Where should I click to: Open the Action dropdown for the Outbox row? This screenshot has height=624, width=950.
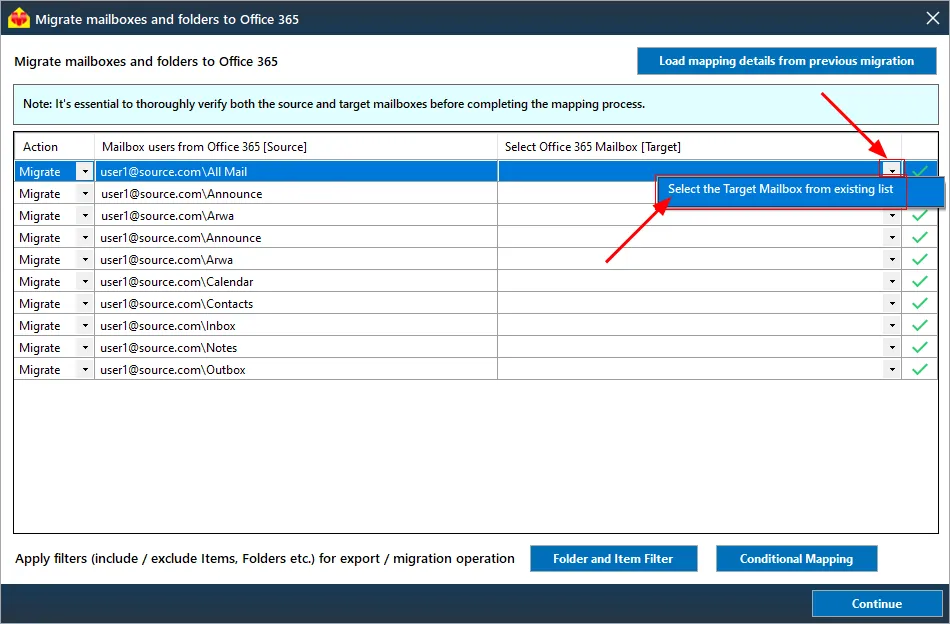tap(85, 370)
